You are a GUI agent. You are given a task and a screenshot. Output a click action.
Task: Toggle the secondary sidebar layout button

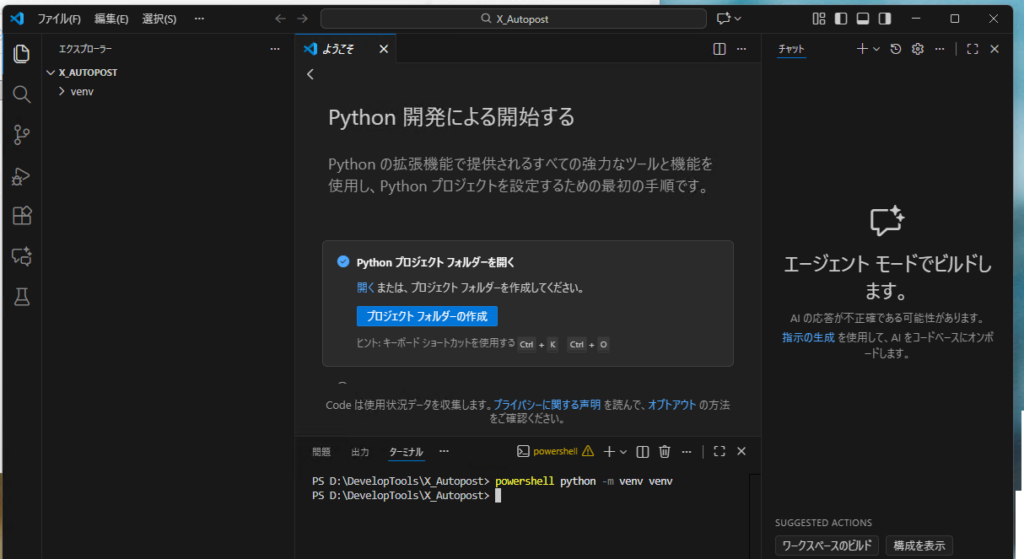[884, 19]
